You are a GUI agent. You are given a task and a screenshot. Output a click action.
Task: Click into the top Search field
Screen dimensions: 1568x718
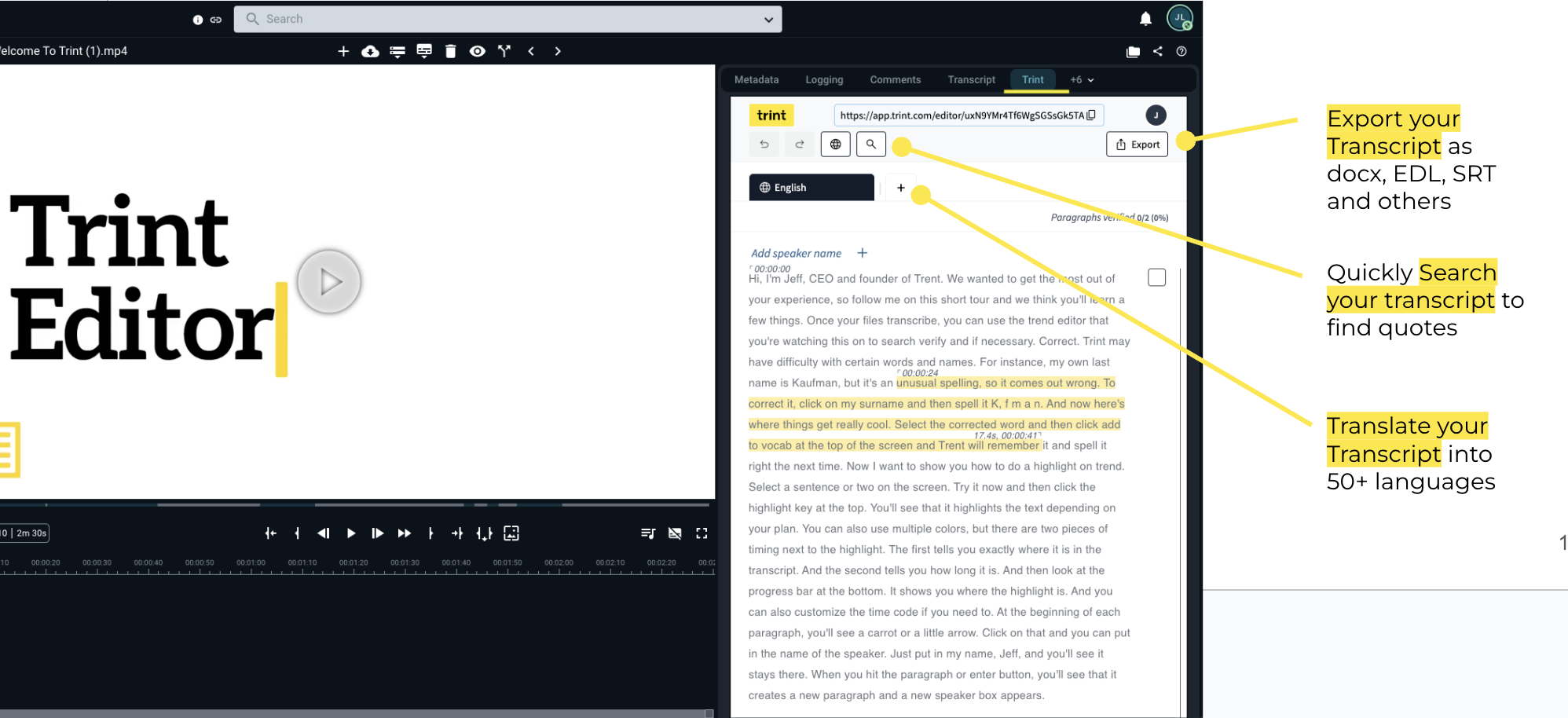507,19
